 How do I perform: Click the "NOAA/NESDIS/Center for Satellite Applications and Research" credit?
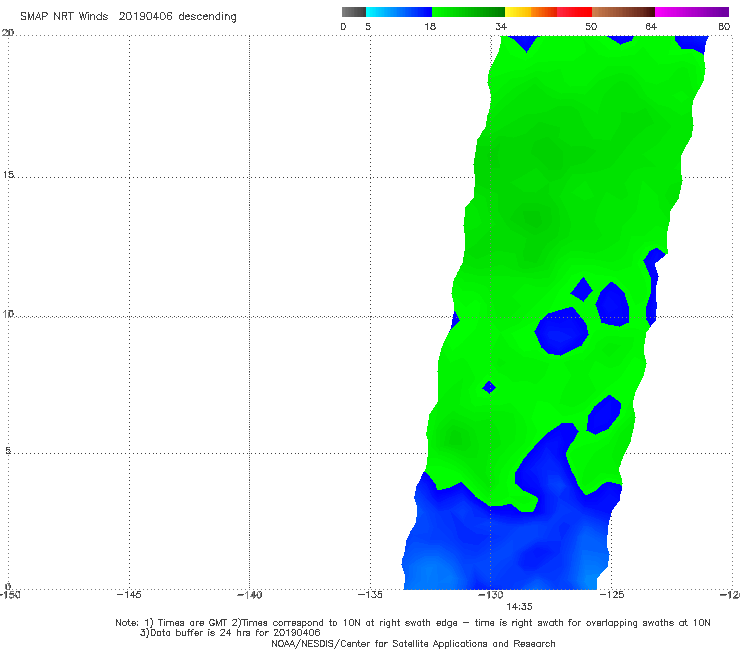pyautogui.click(x=413, y=644)
